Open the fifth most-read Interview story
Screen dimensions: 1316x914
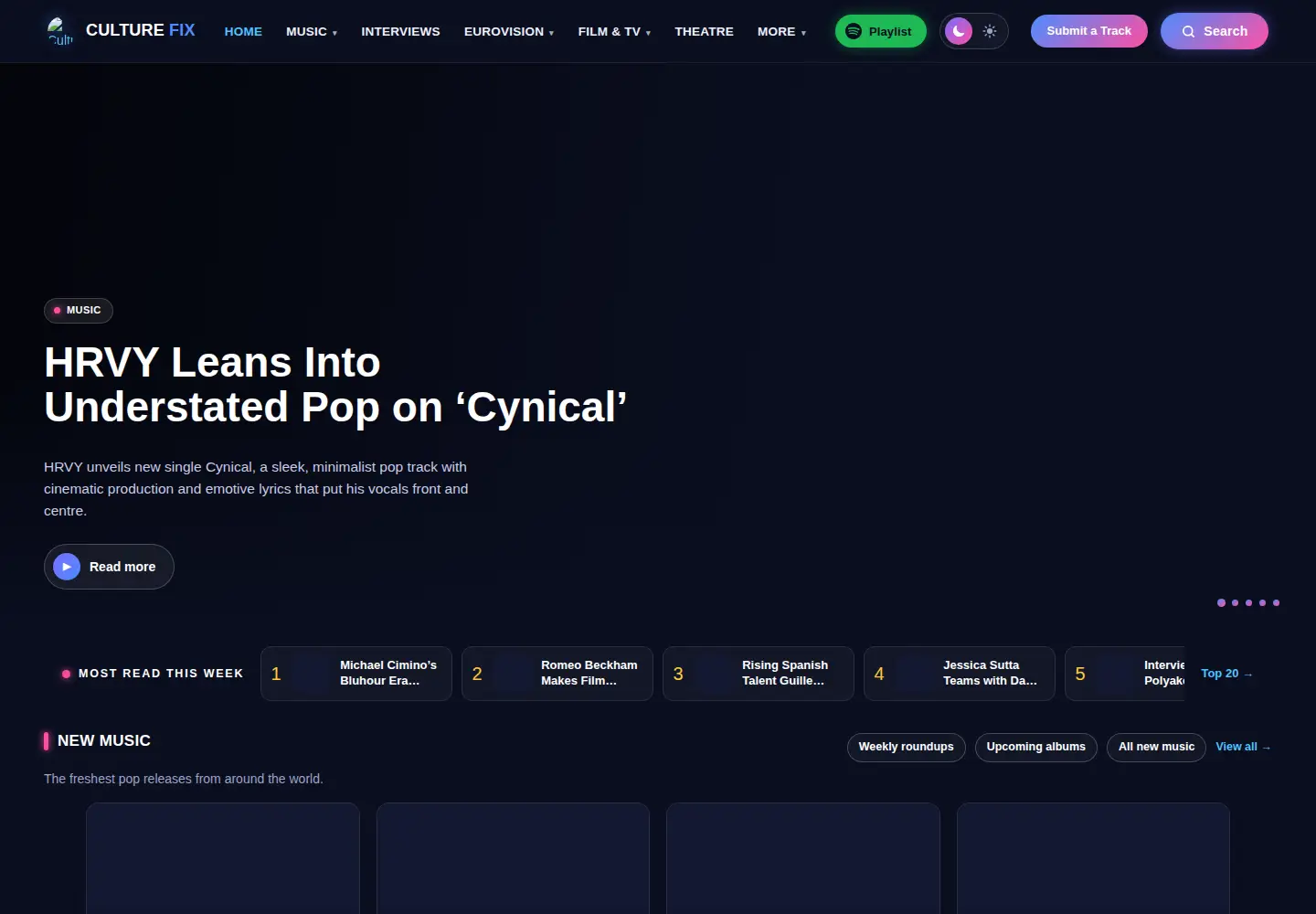pos(1125,674)
